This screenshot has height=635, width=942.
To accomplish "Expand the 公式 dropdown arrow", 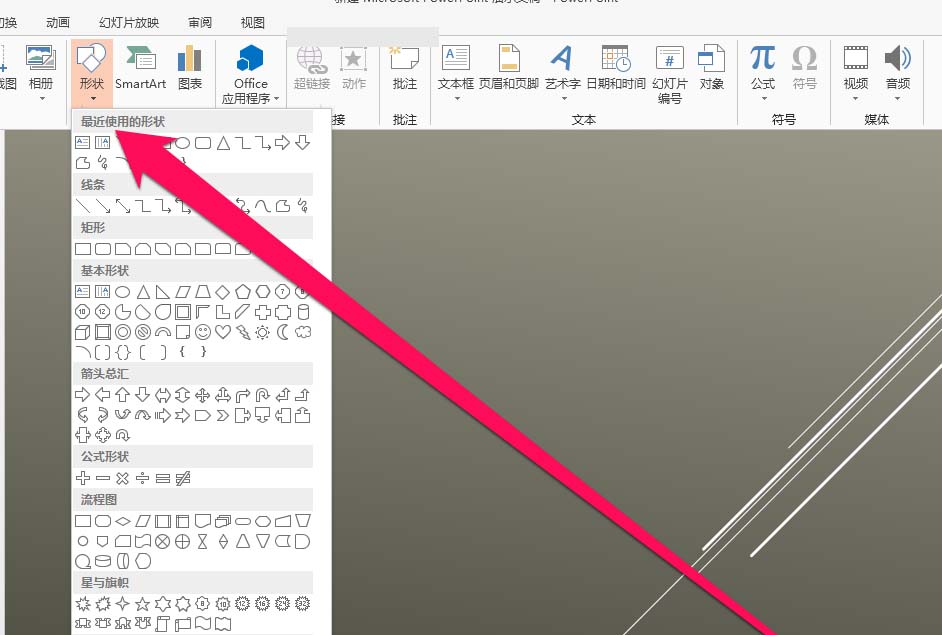I will point(764,98).
